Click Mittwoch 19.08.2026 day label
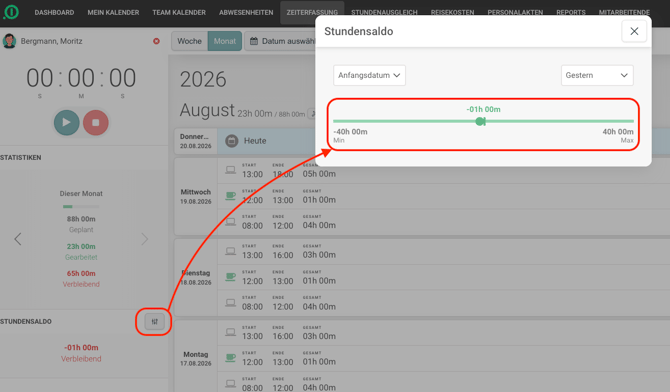The width and height of the screenshot is (670, 392). 196,197
